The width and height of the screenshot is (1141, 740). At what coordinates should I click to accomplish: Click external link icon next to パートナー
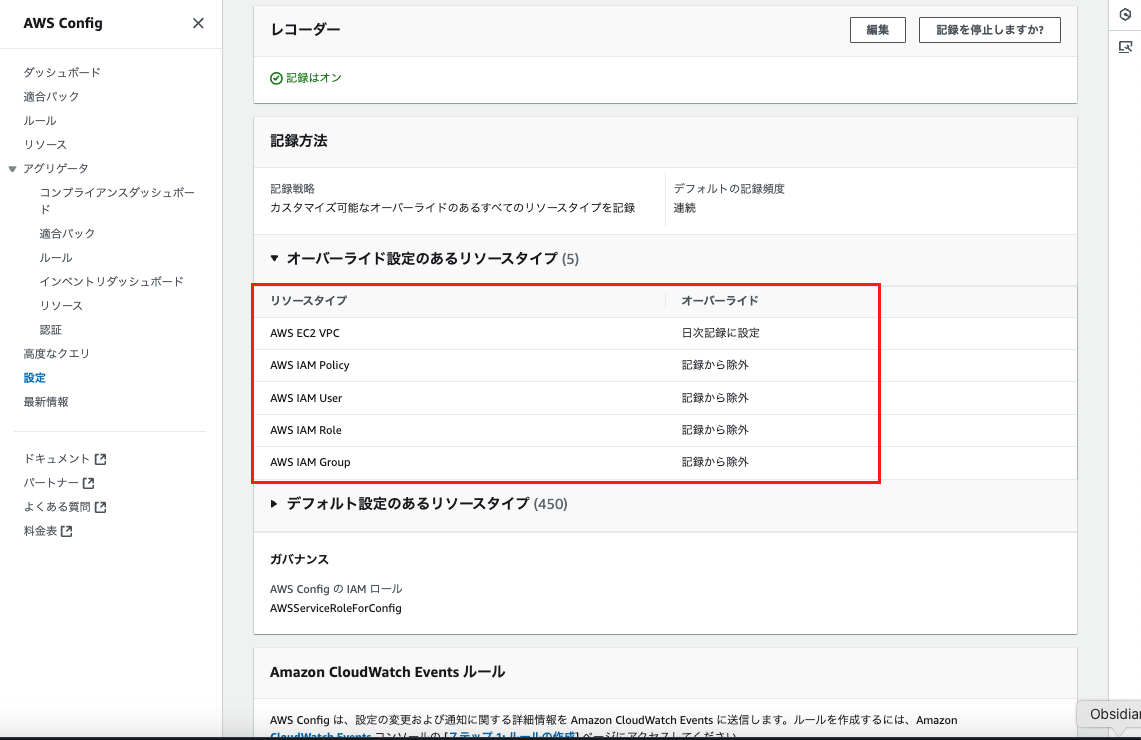coord(89,483)
